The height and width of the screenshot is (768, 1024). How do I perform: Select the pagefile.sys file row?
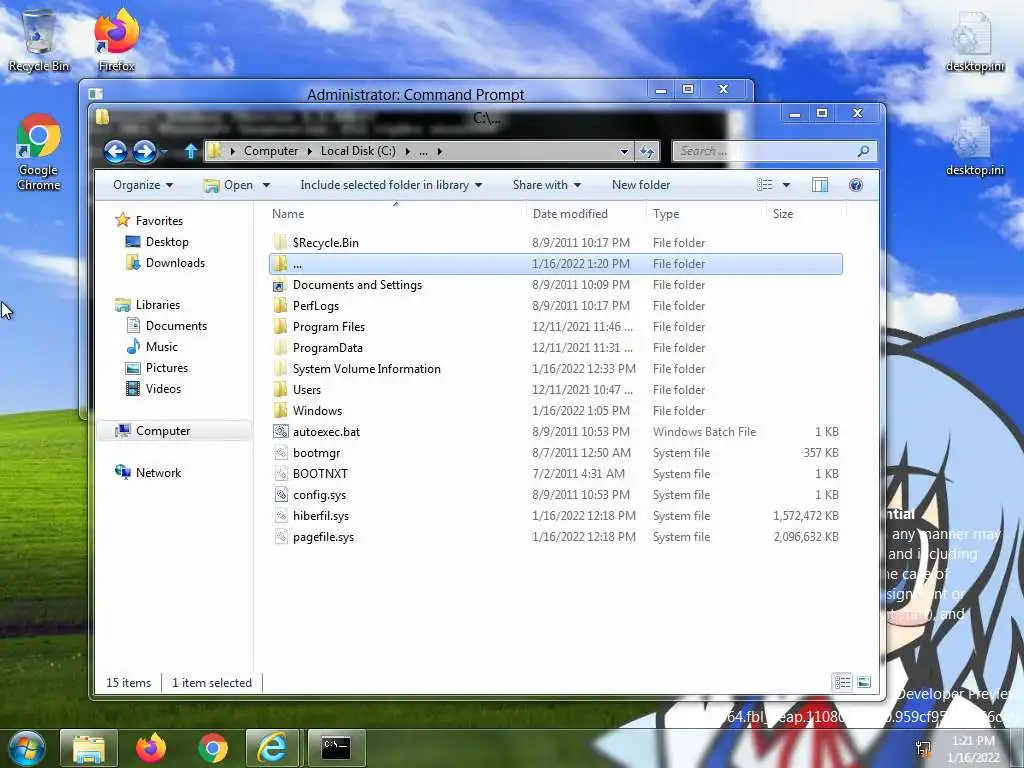click(x=556, y=537)
